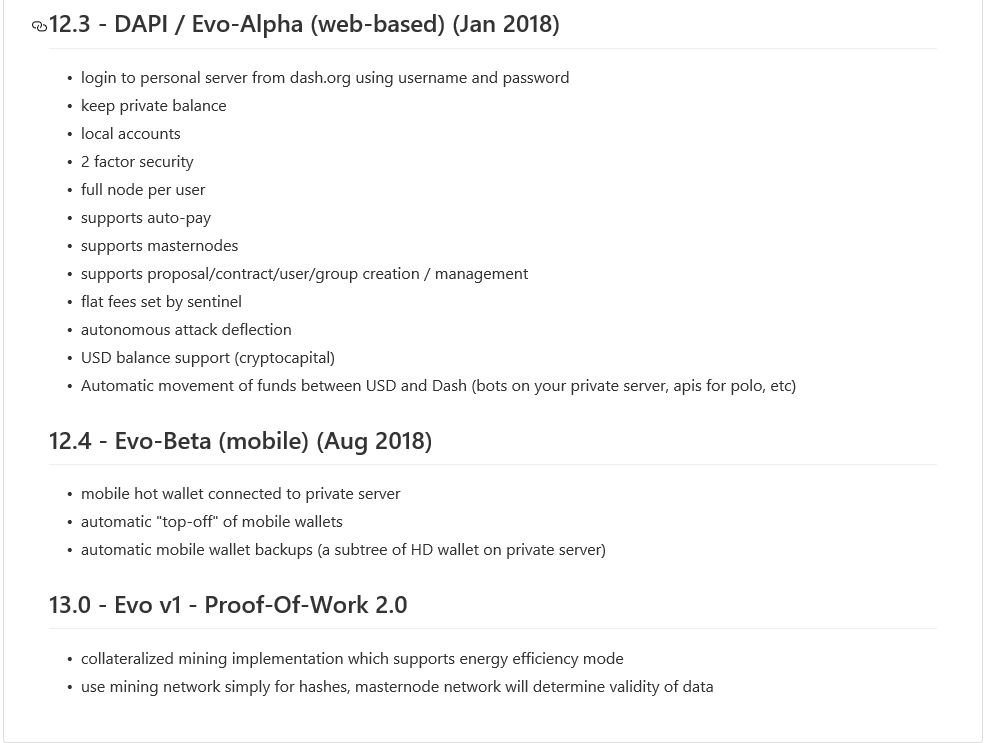984x743 pixels.
Task: Click the 12.3 - DAPI / Evo-Alpha heading
Action: click(304, 24)
